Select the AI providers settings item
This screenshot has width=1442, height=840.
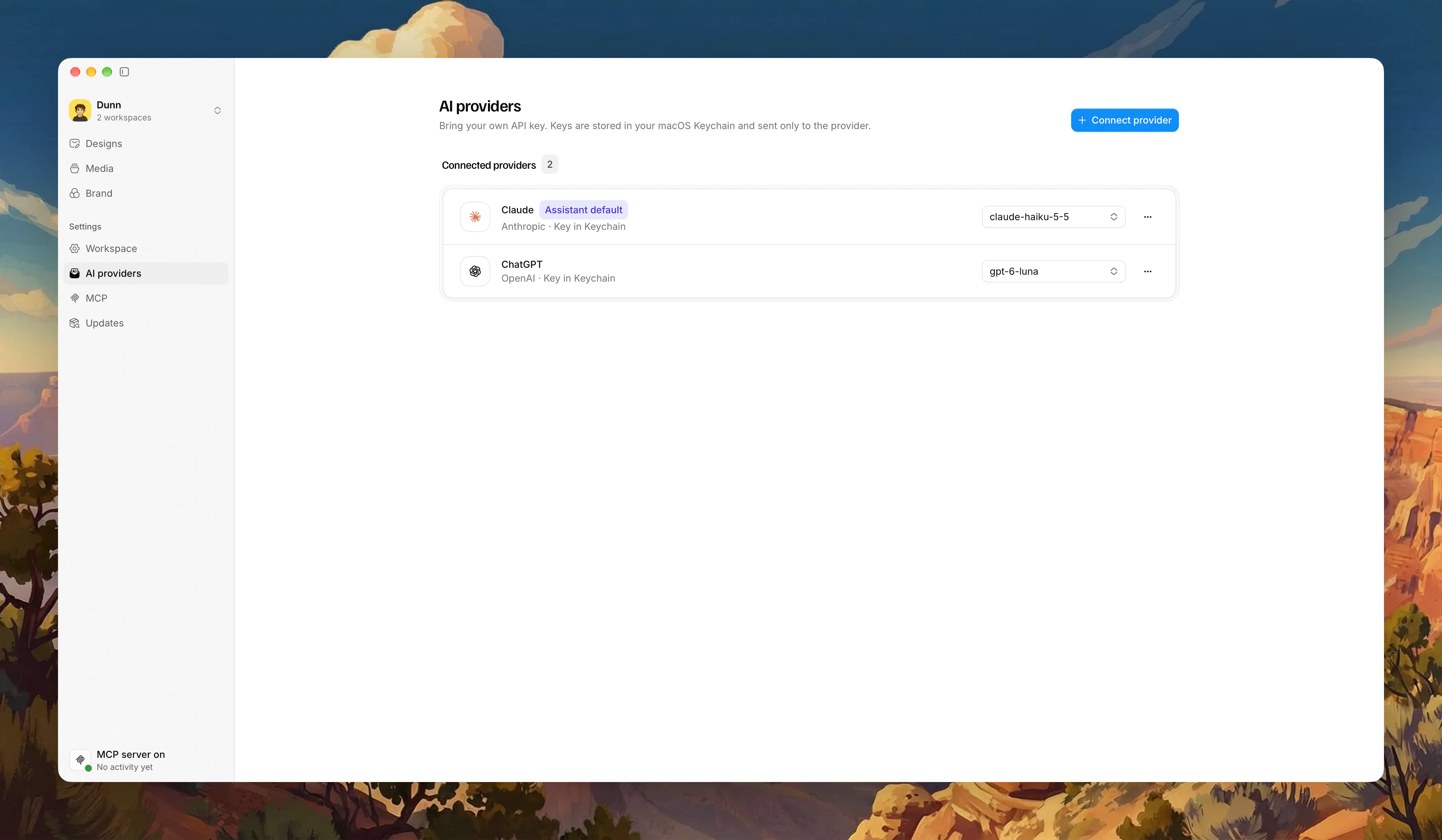tap(146, 273)
